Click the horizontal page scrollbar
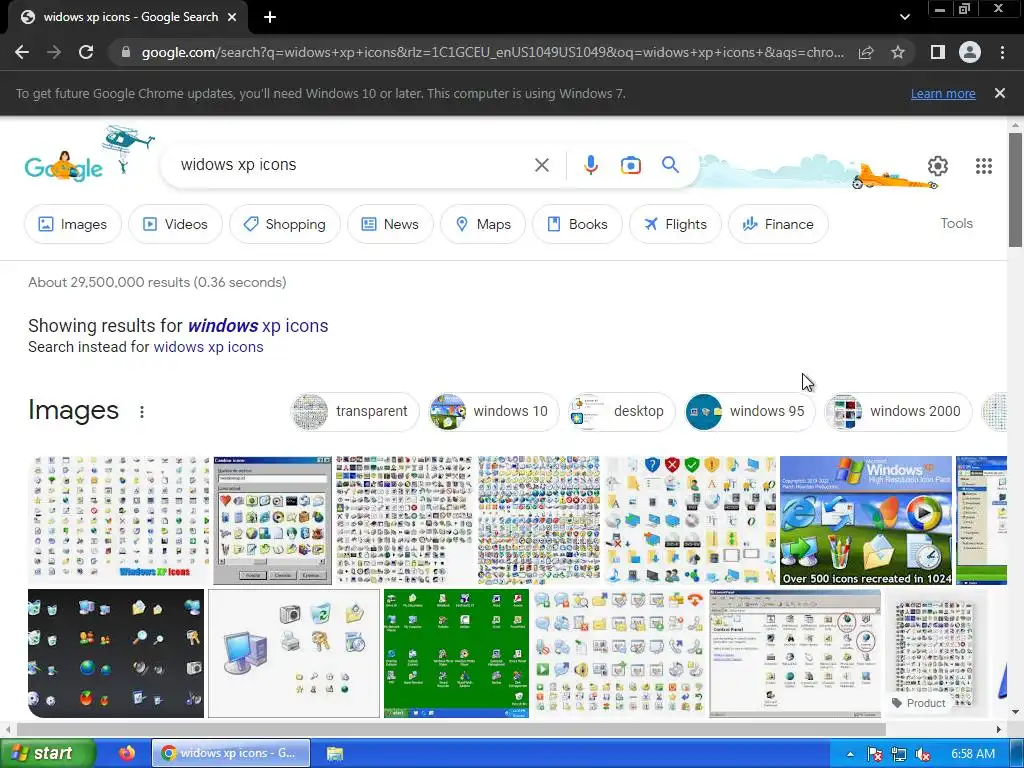Screen dimensions: 1024x768 pos(451,729)
